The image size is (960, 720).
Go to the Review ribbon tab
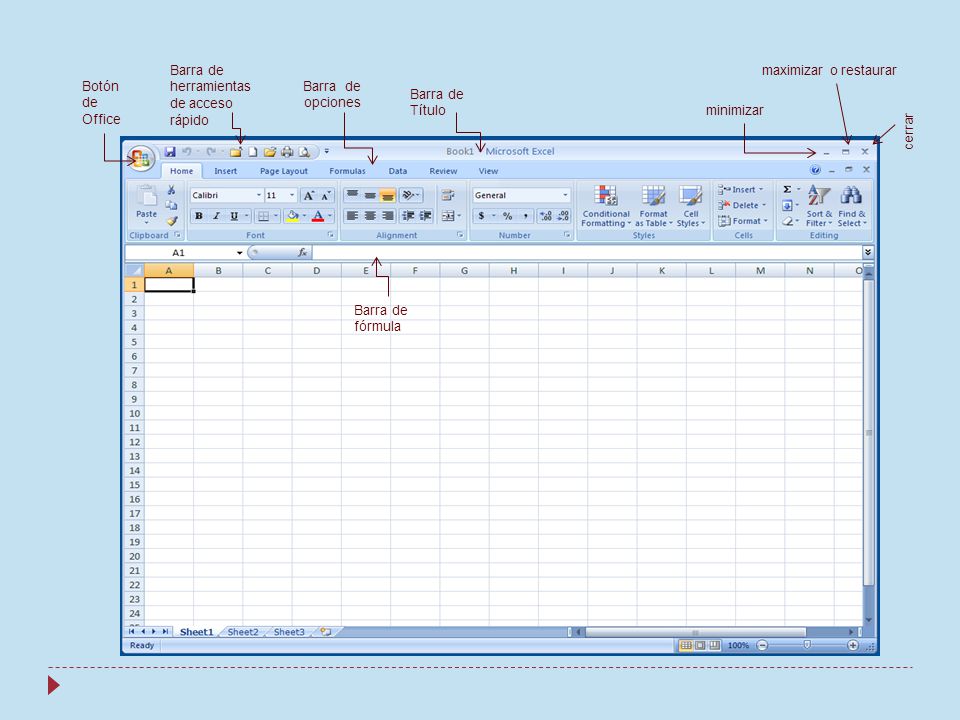[443, 171]
